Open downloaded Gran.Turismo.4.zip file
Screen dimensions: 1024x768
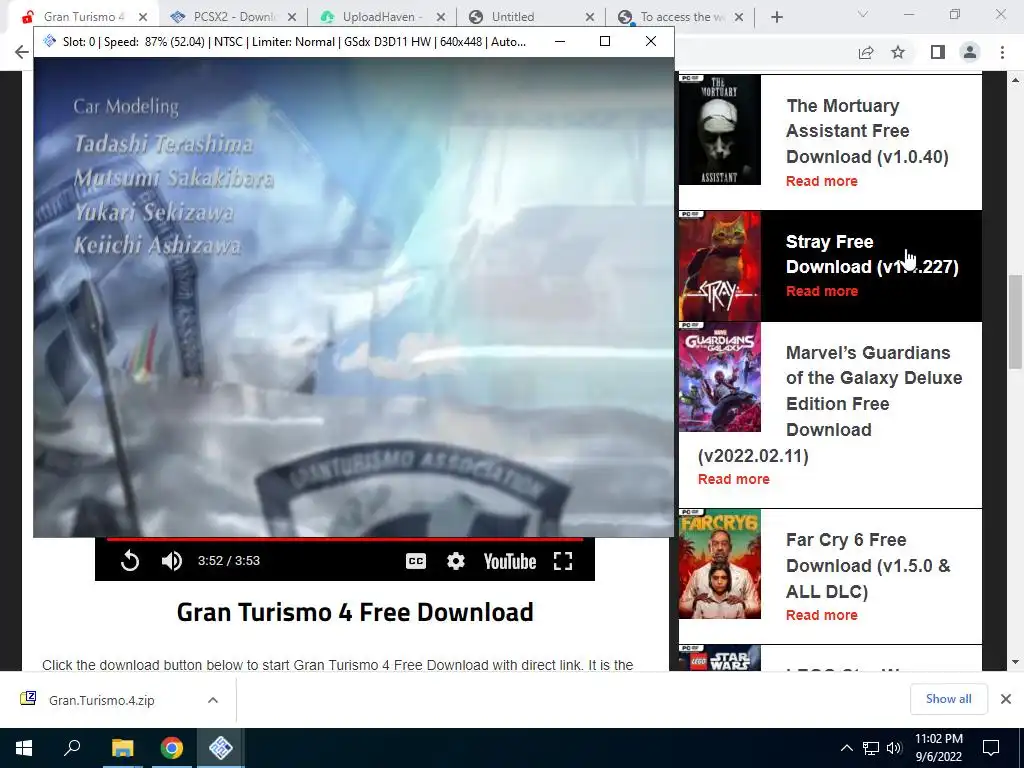(101, 700)
